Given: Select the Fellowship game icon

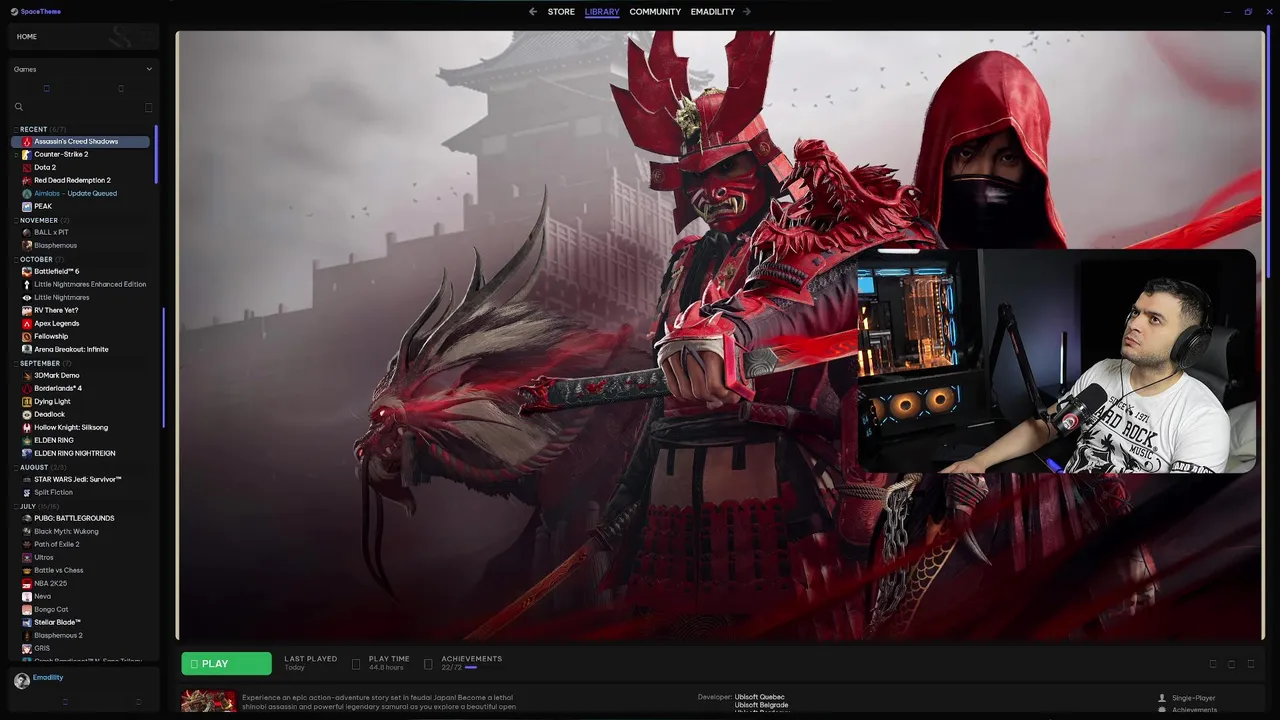Looking at the screenshot, I should click(x=27, y=337).
